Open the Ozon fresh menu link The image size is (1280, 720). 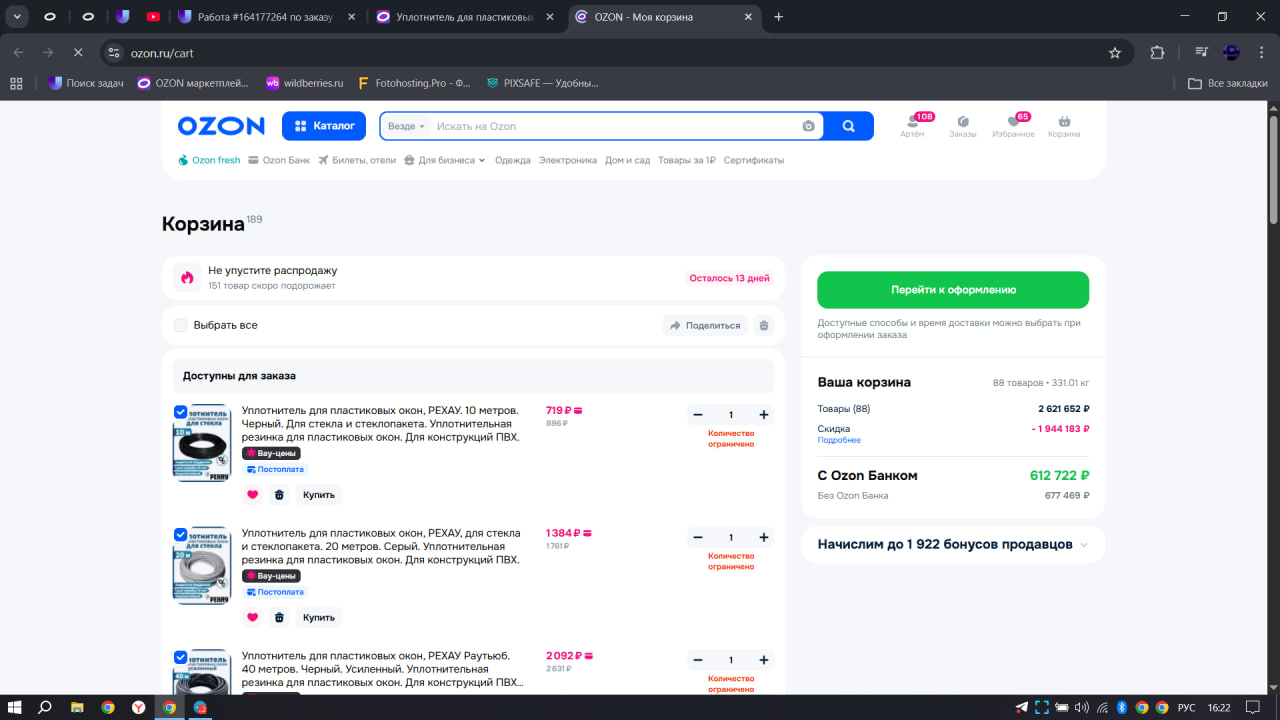point(209,160)
